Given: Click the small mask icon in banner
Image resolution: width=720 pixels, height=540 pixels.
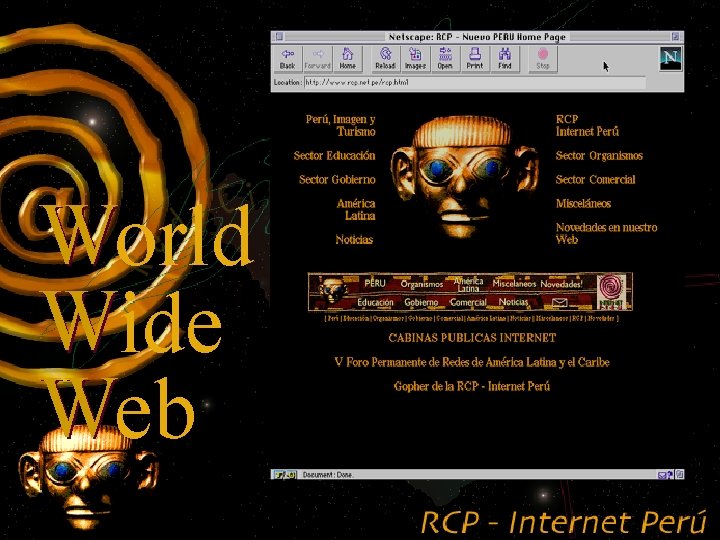Looking at the screenshot, I should point(332,290).
